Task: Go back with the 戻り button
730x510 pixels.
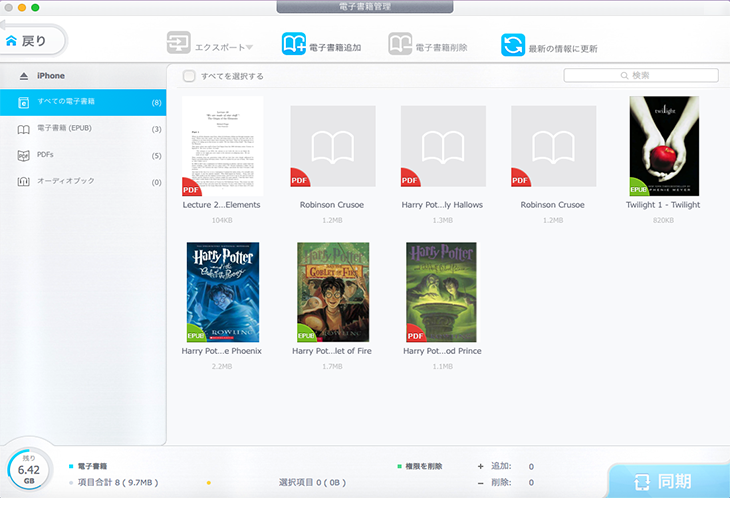Action: click(32, 41)
